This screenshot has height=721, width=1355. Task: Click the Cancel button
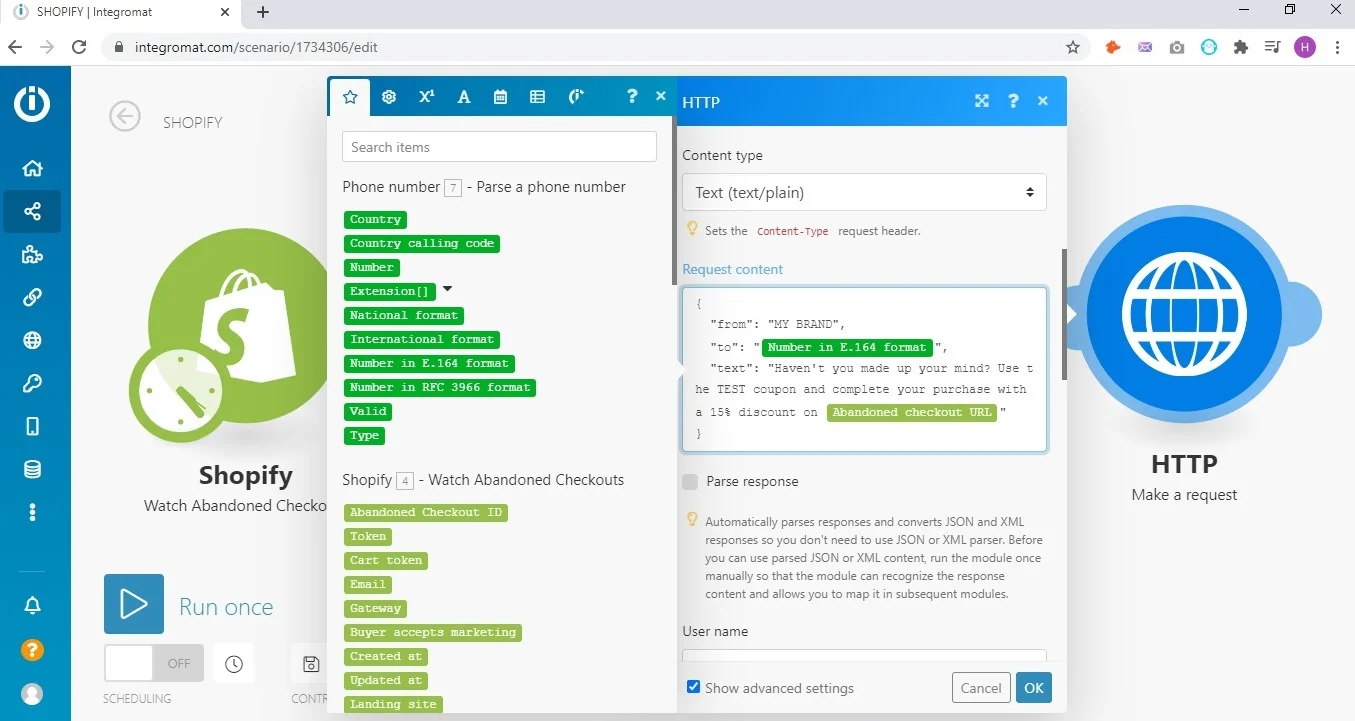click(981, 687)
